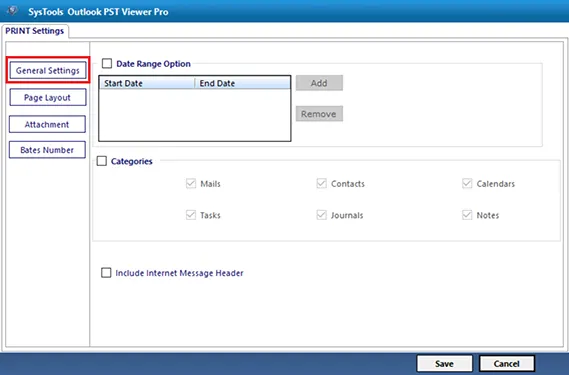Viewport: 569px width, 375px height.
Task: Click the Start Date column header
Action: [147, 83]
